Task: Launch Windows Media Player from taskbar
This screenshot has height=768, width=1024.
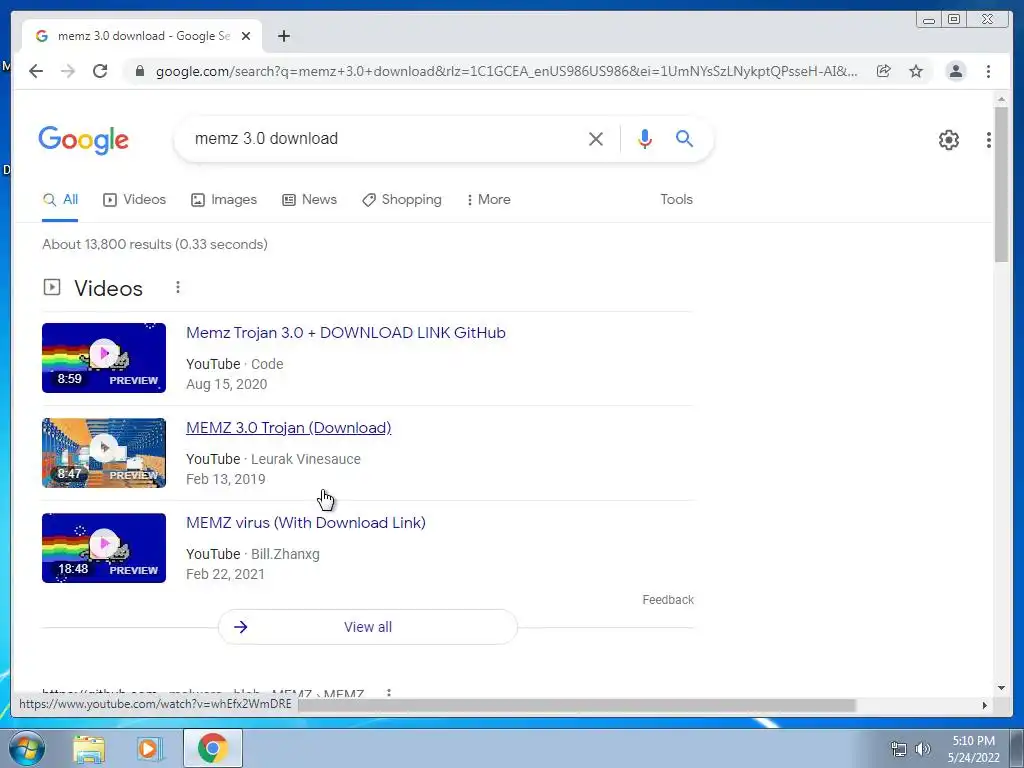Action: 149,749
